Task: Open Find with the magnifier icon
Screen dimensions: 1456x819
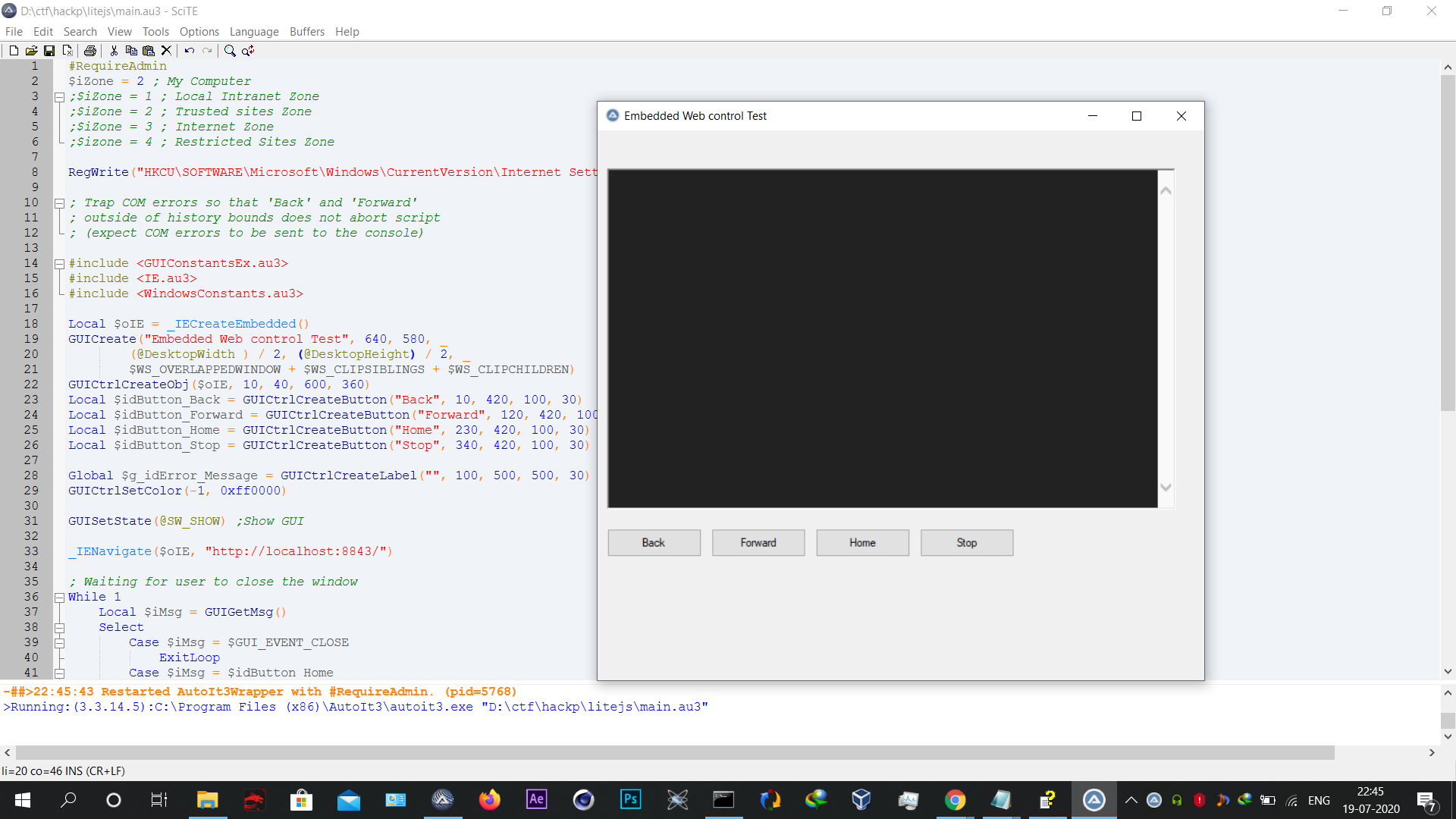Action: click(230, 51)
